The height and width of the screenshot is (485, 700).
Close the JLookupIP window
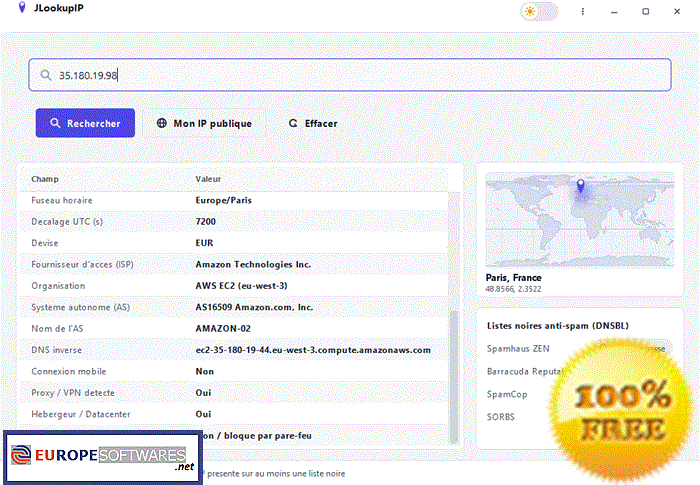pyautogui.click(x=677, y=12)
